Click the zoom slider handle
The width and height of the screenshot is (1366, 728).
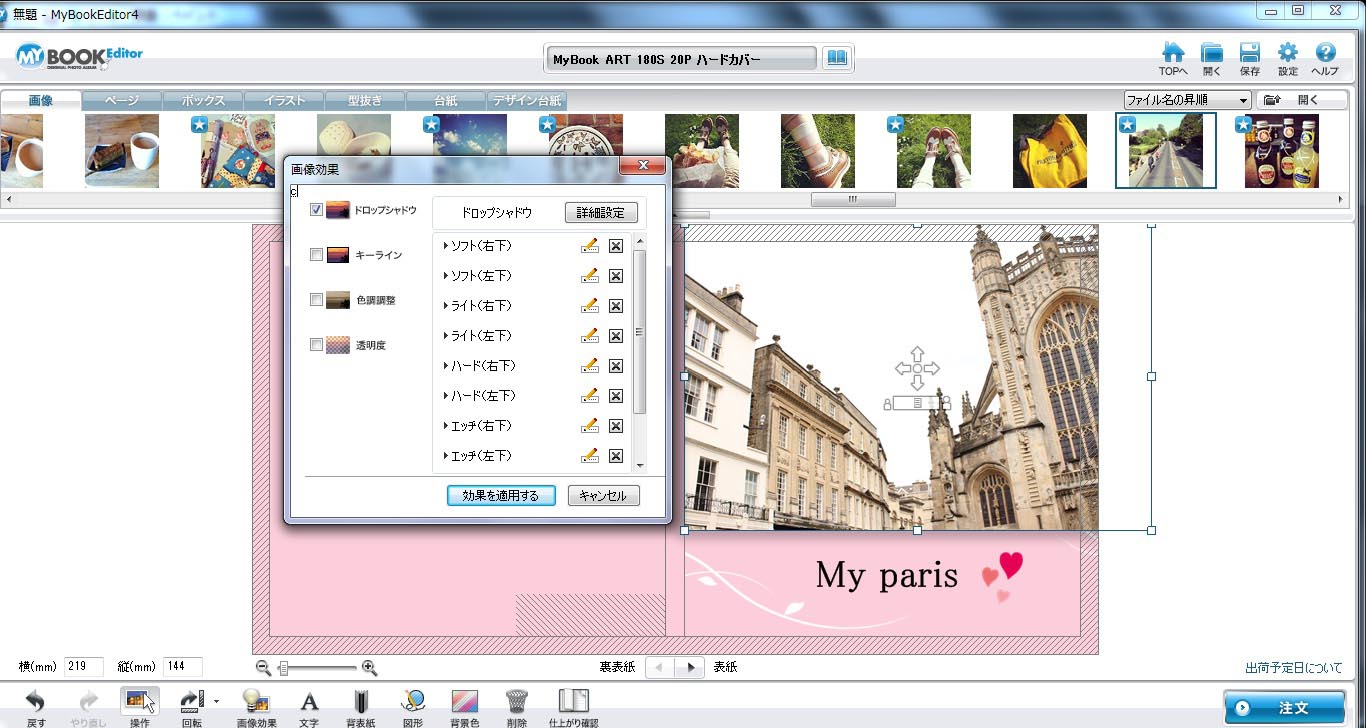pos(284,668)
